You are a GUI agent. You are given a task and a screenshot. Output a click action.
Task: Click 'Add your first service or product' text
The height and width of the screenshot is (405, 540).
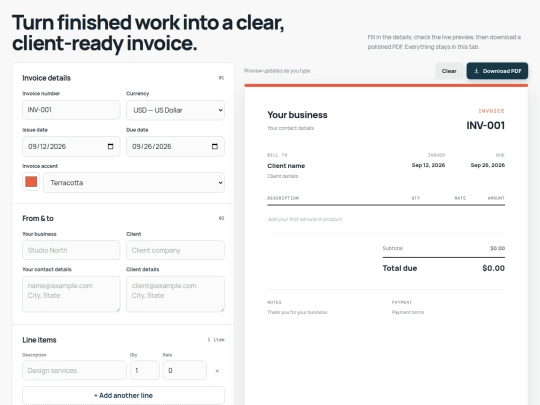coord(305,219)
